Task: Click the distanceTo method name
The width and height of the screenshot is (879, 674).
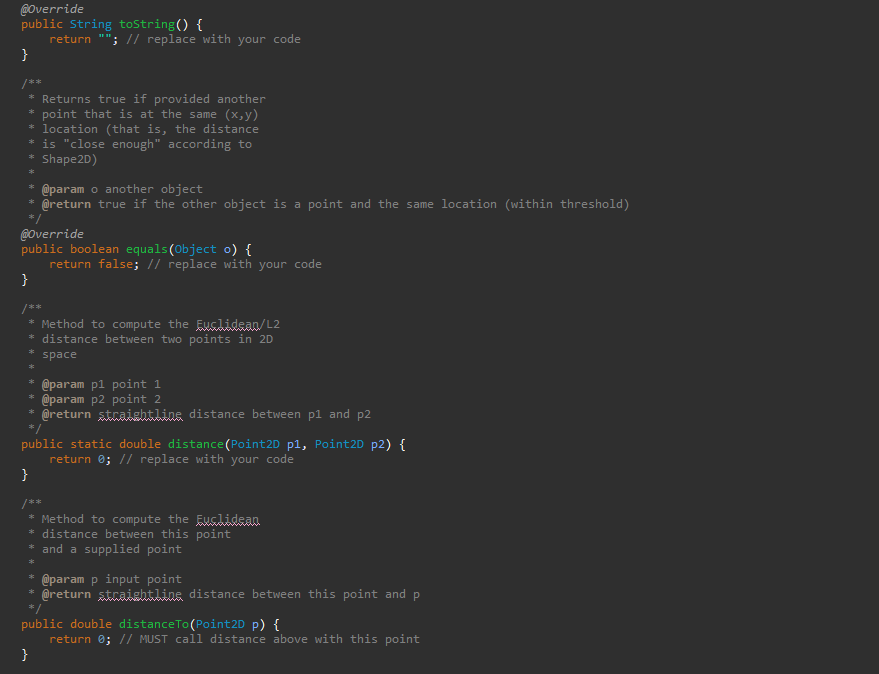Action: [154, 624]
